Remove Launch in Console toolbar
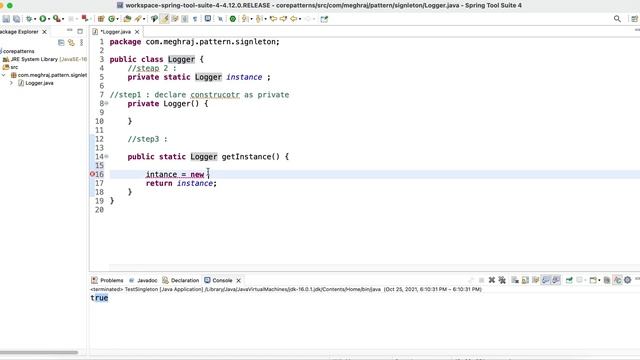The image size is (640, 360). pyautogui.click(x=492, y=280)
